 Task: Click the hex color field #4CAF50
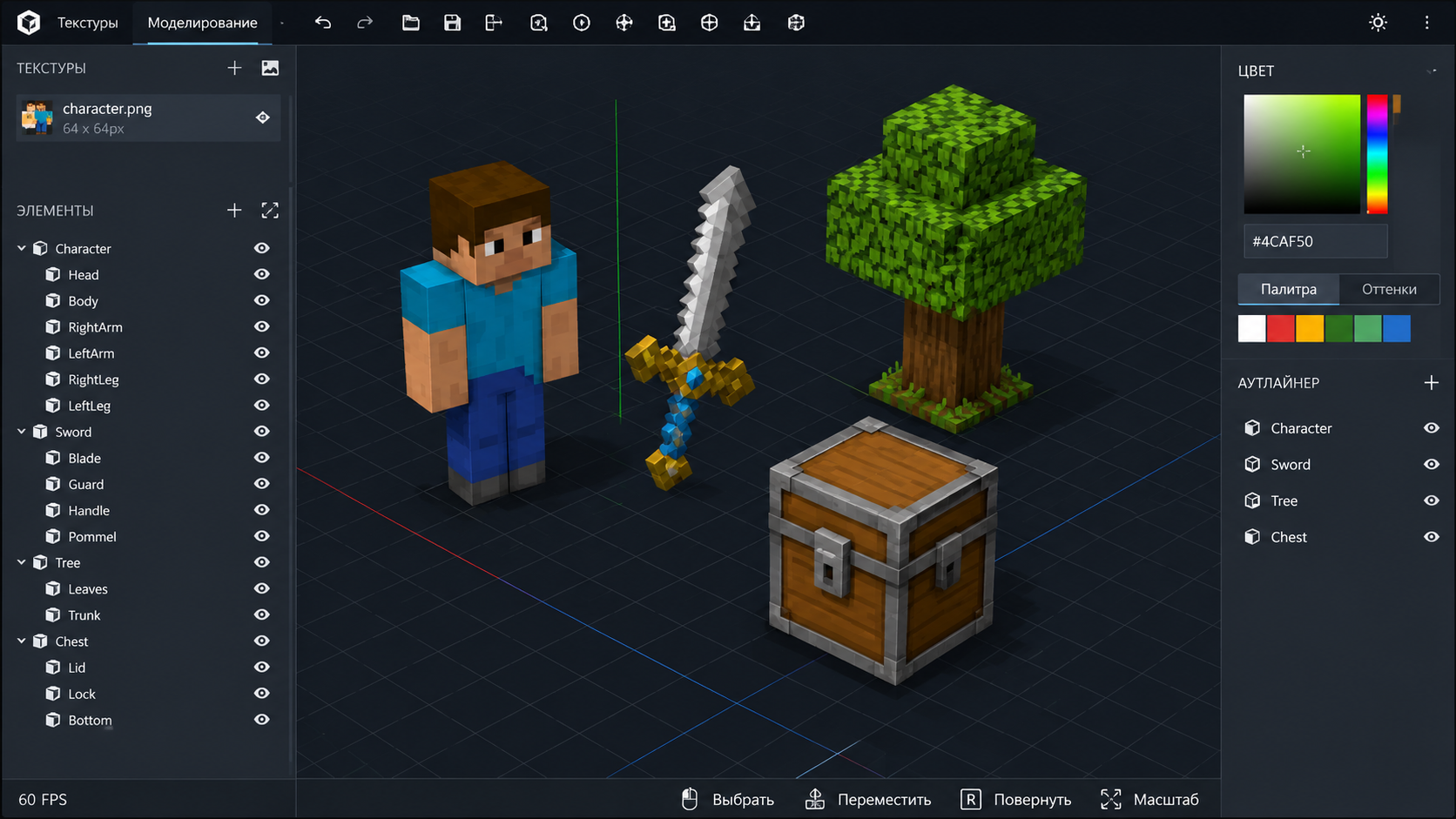(1315, 241)
